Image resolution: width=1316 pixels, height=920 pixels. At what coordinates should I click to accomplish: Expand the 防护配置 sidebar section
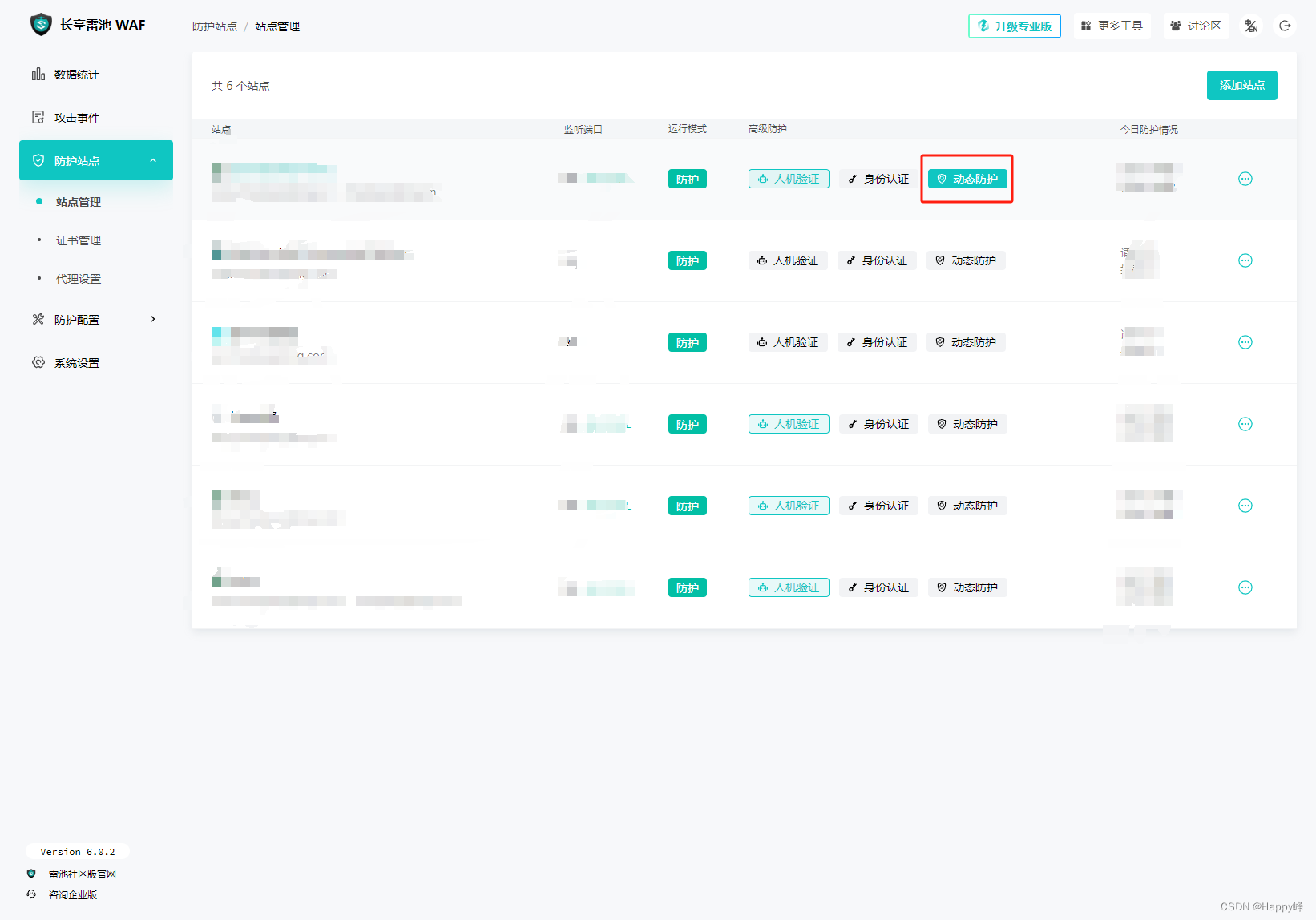click(96, 320)
